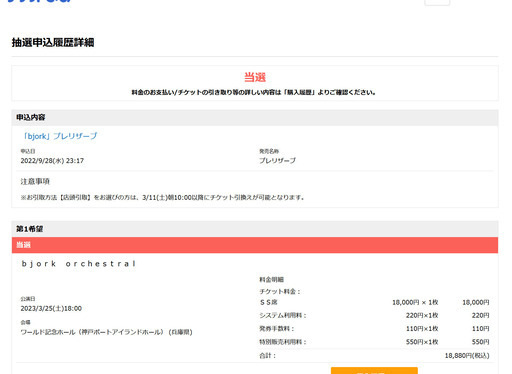Image resolution: width=512 pixels, height=374 pixels.
Task: Click the 注意事項 label
Action: [x=35, y=181]
